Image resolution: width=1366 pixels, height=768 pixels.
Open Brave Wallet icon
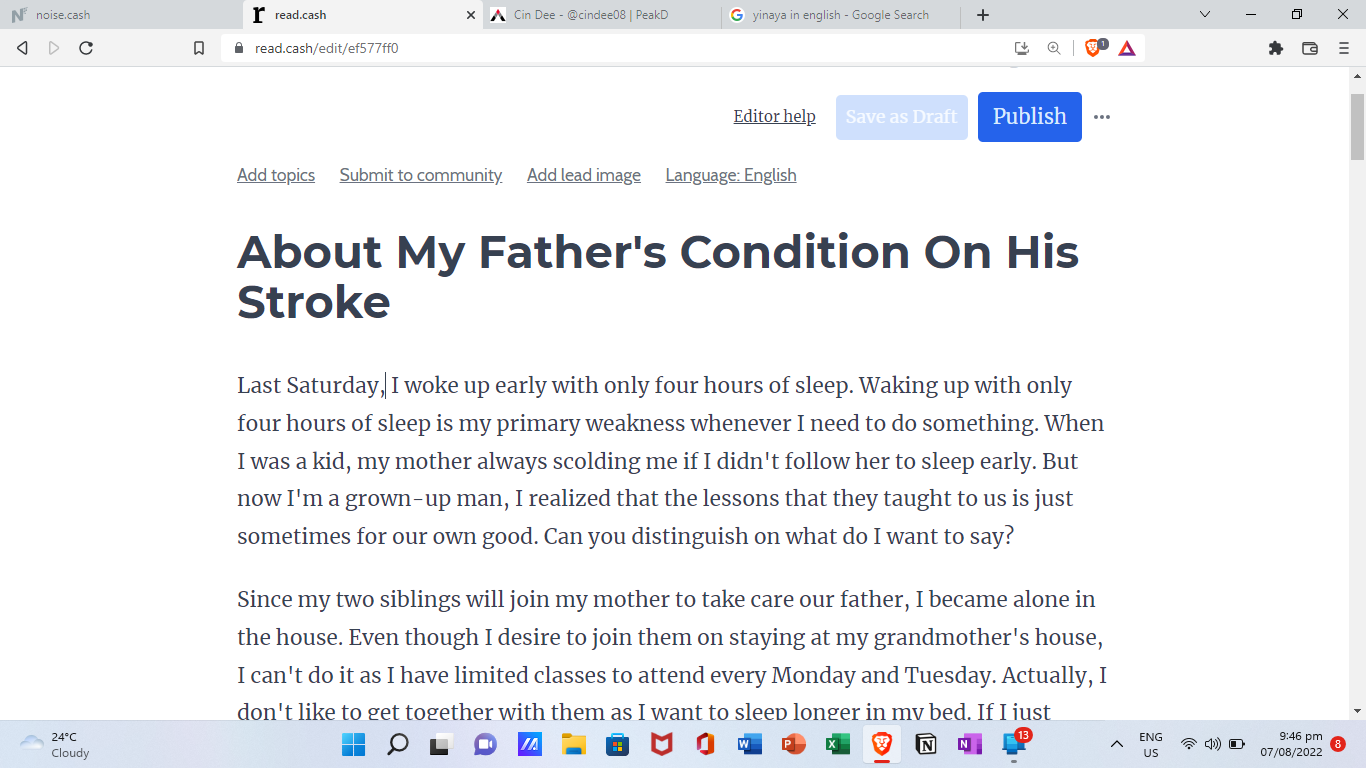(1310, 48)
